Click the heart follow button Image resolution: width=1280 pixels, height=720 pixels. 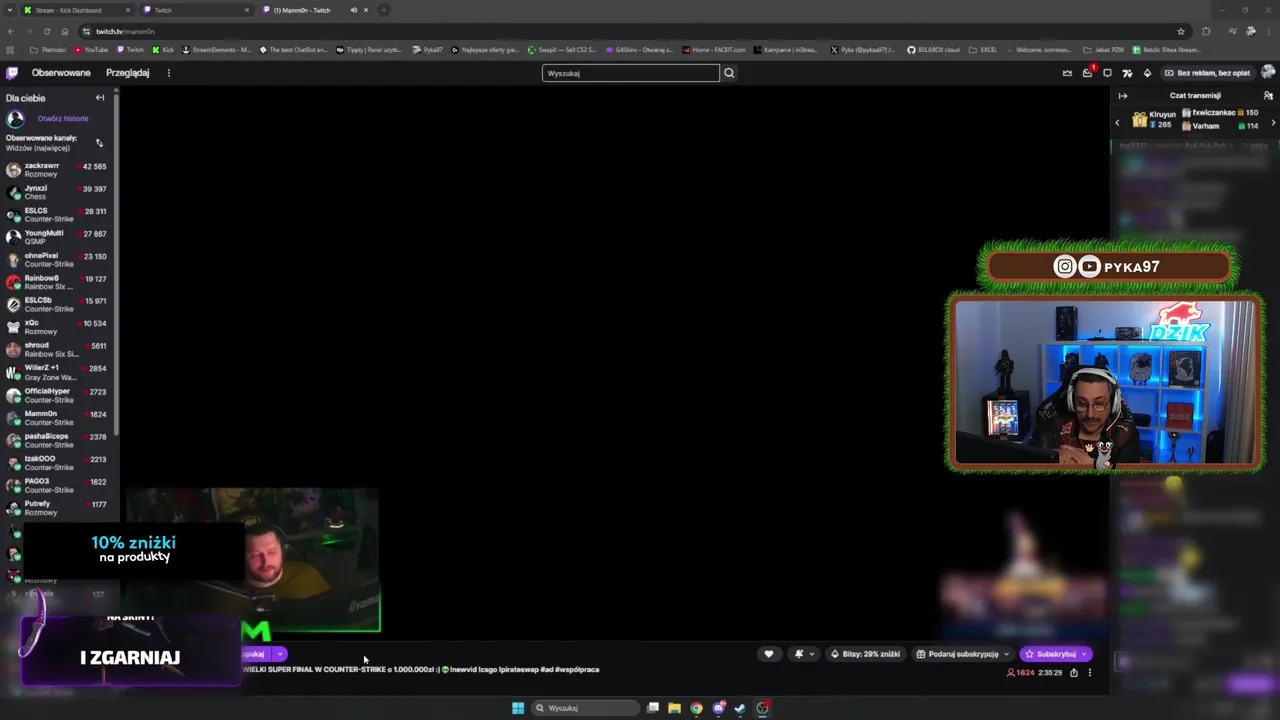pos(768,654)
